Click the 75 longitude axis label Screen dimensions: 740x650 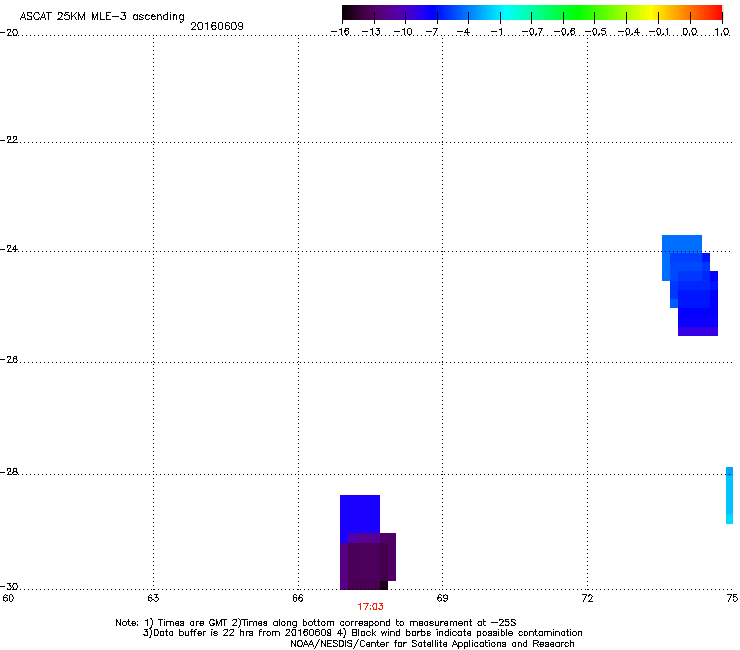coord(732,599)
